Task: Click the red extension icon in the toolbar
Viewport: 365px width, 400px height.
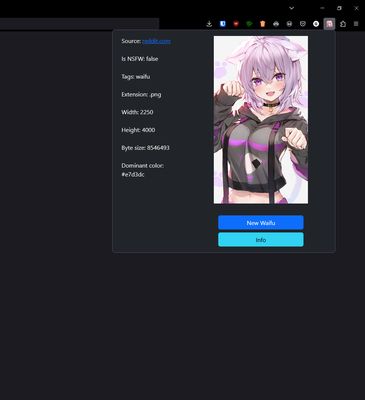Action: pyautogui.click(x=236, y=24)
